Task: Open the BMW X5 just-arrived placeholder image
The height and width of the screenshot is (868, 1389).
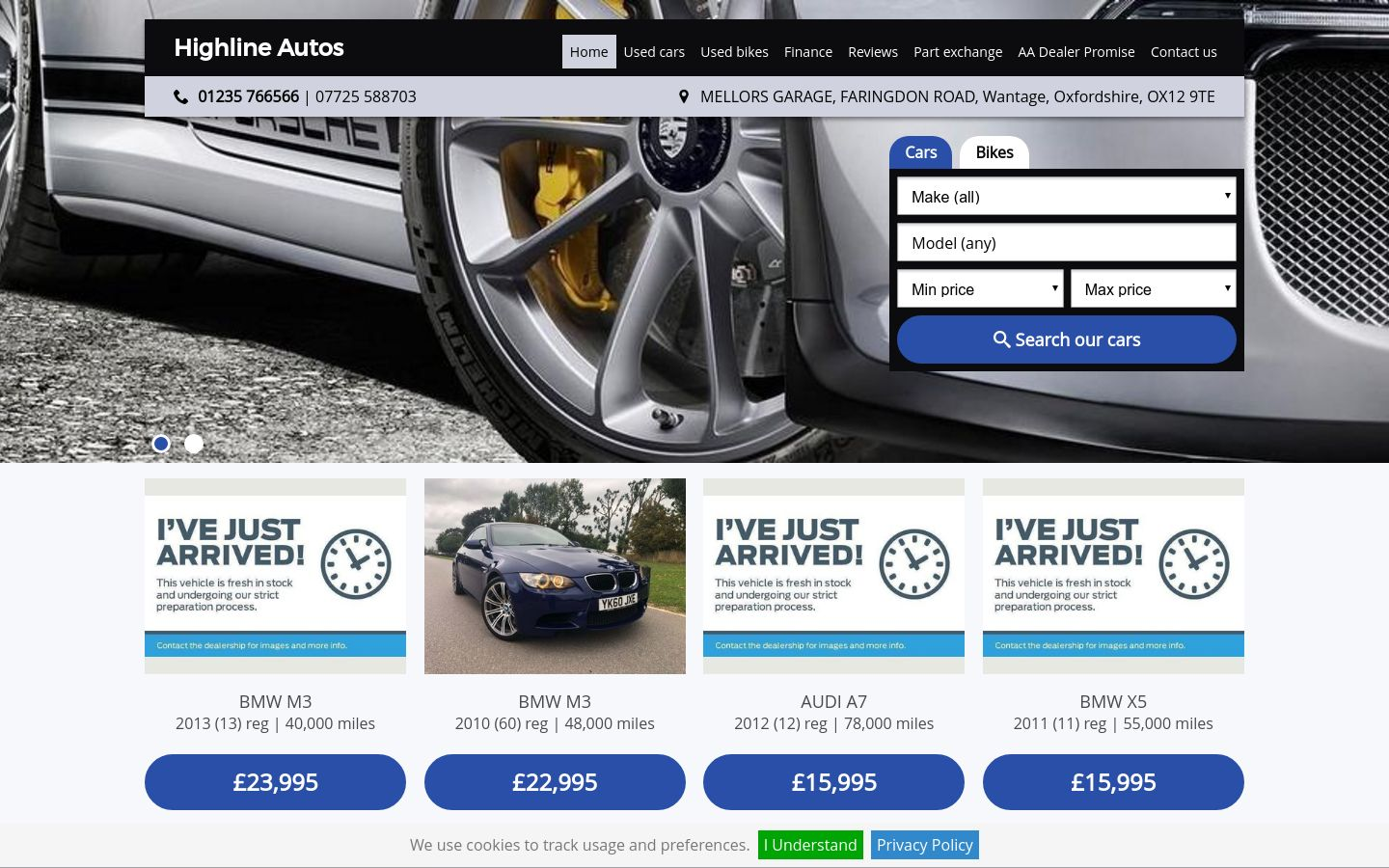Action: click(x=1113, y=576)
